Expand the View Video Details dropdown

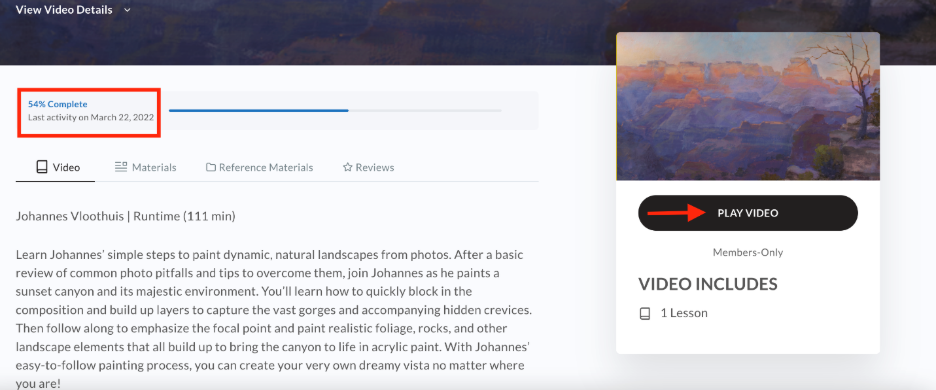click(73, 10)
